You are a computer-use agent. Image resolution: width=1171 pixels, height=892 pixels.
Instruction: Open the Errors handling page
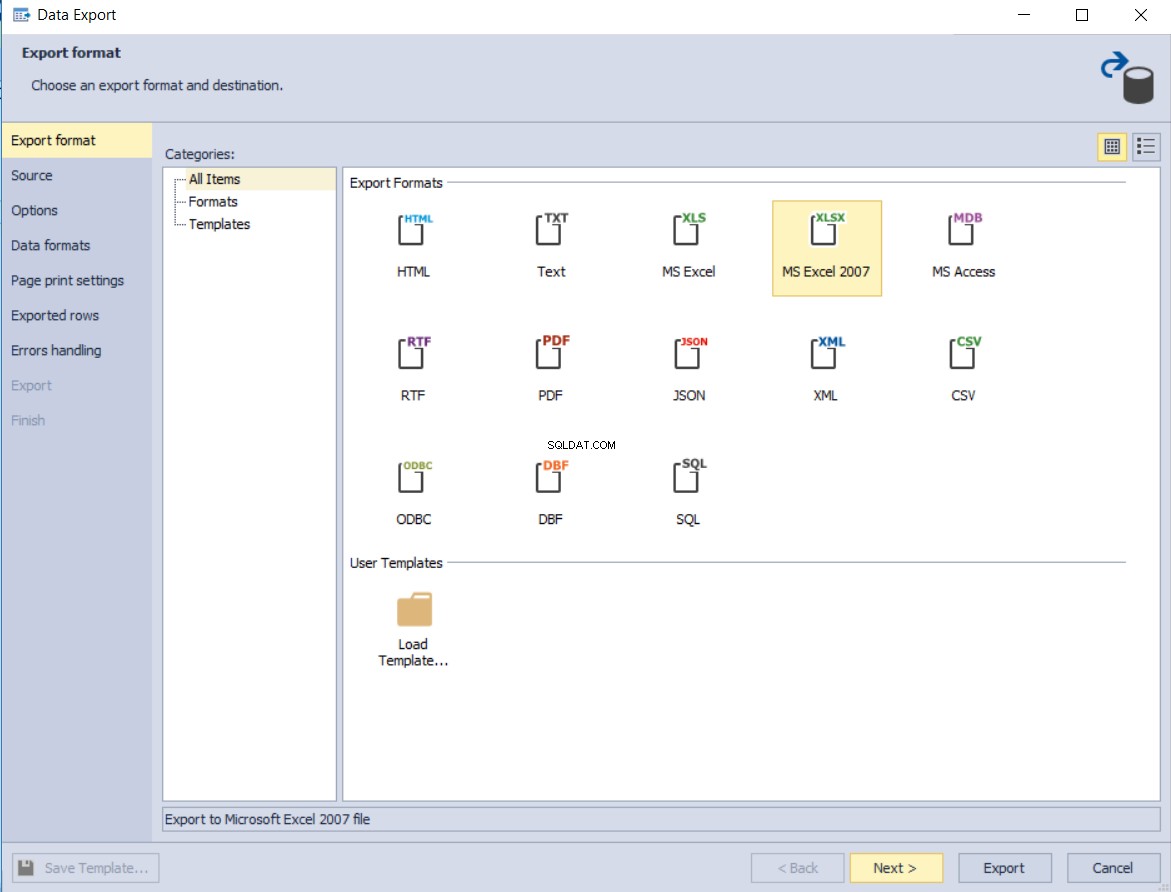(76, 351)
